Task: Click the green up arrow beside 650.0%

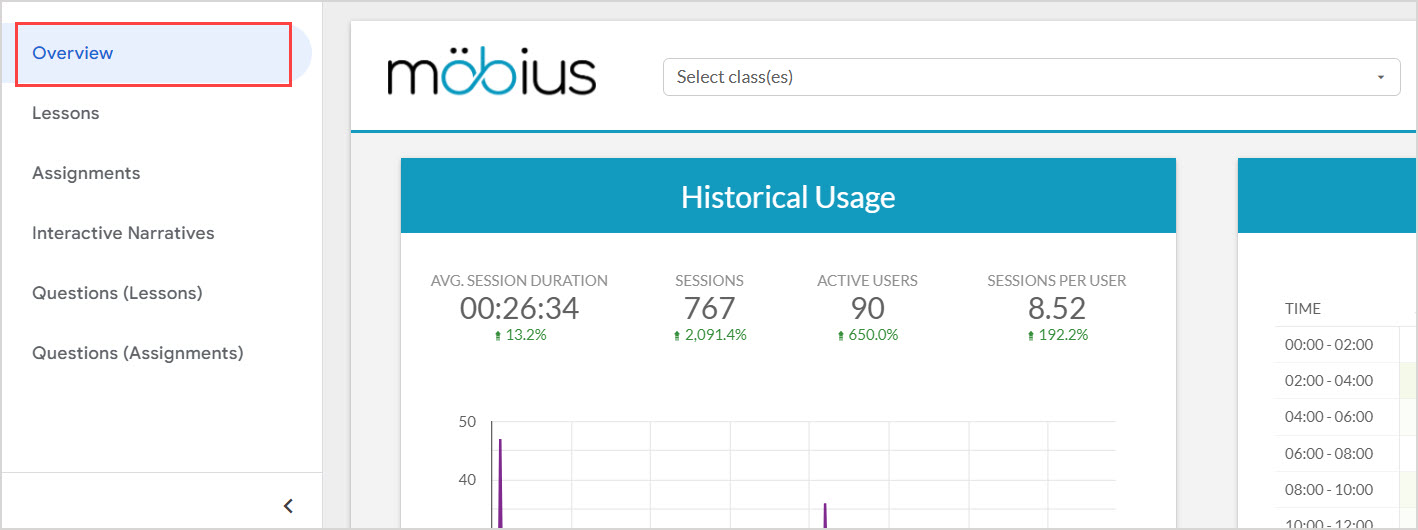Action: [x=841, y=336]
